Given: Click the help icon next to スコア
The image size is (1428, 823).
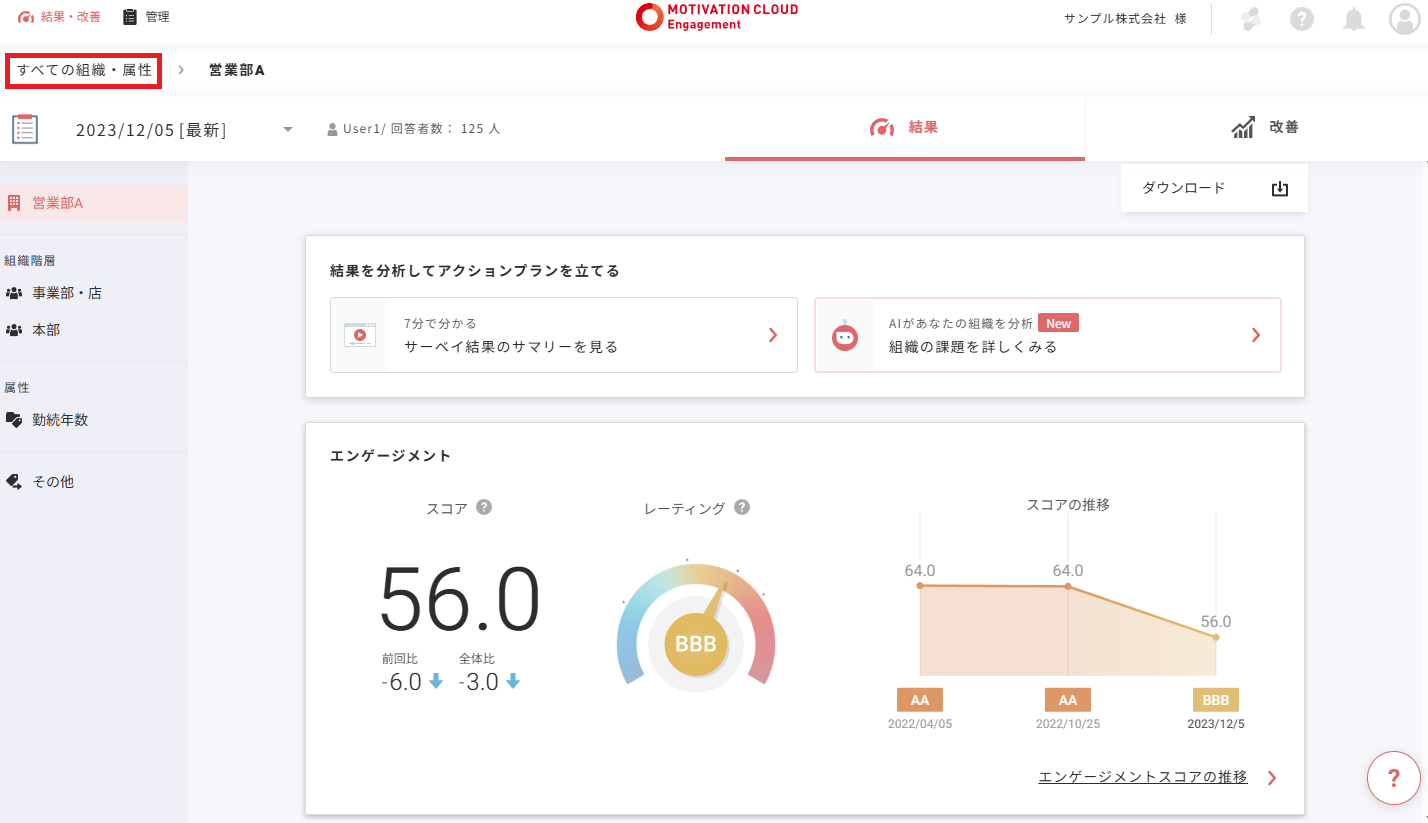Looking at the screenshot, I should tap(484, 507).
